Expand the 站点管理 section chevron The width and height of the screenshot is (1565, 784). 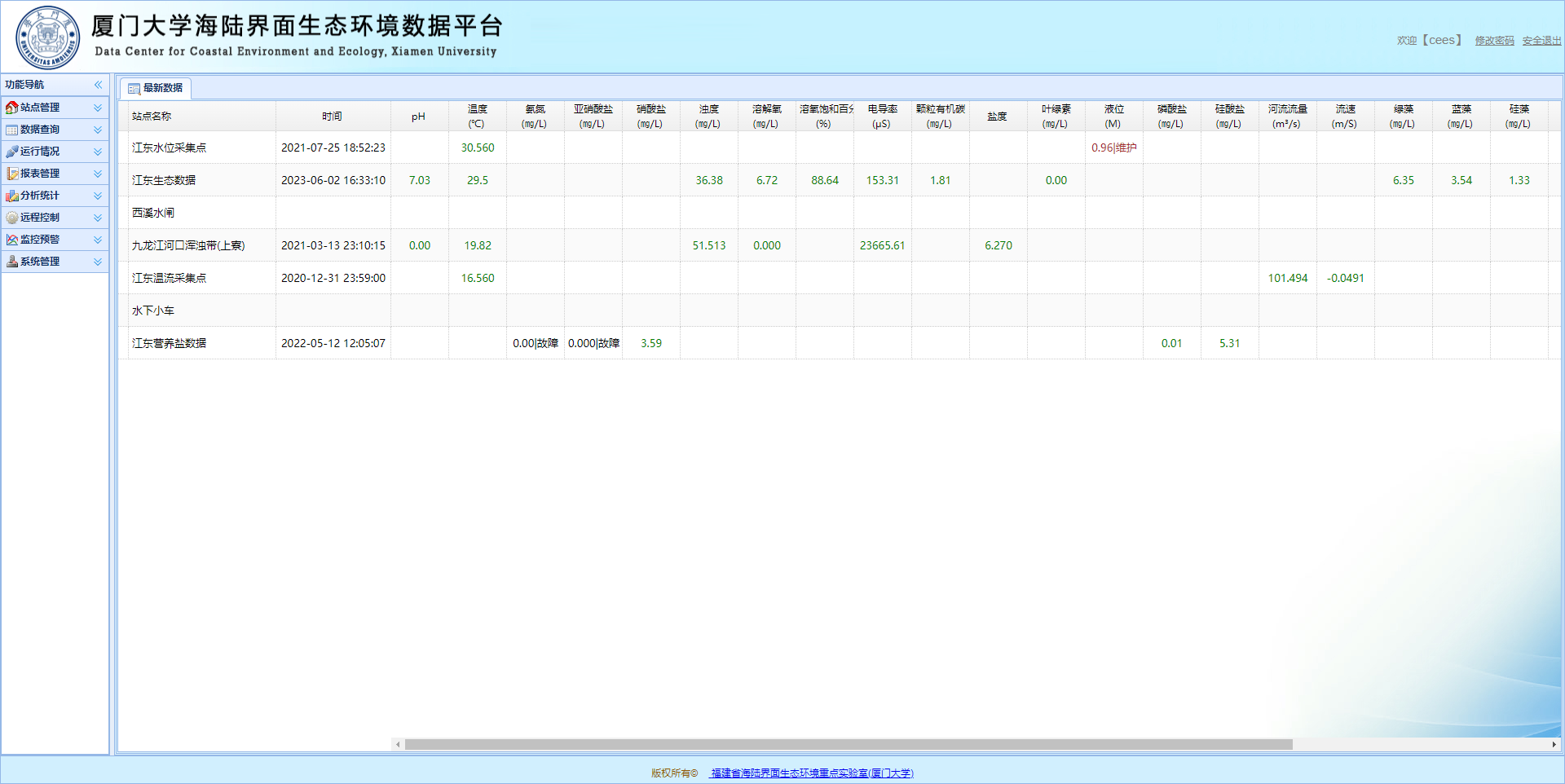pyautogui.click(x=98, y=108)
